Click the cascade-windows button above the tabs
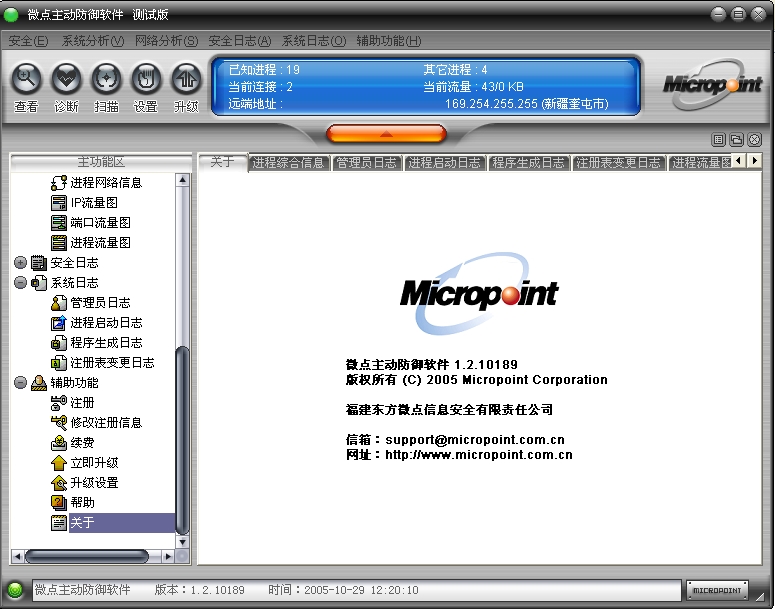This screenshot has height=609, width=775. pos(736,140)
